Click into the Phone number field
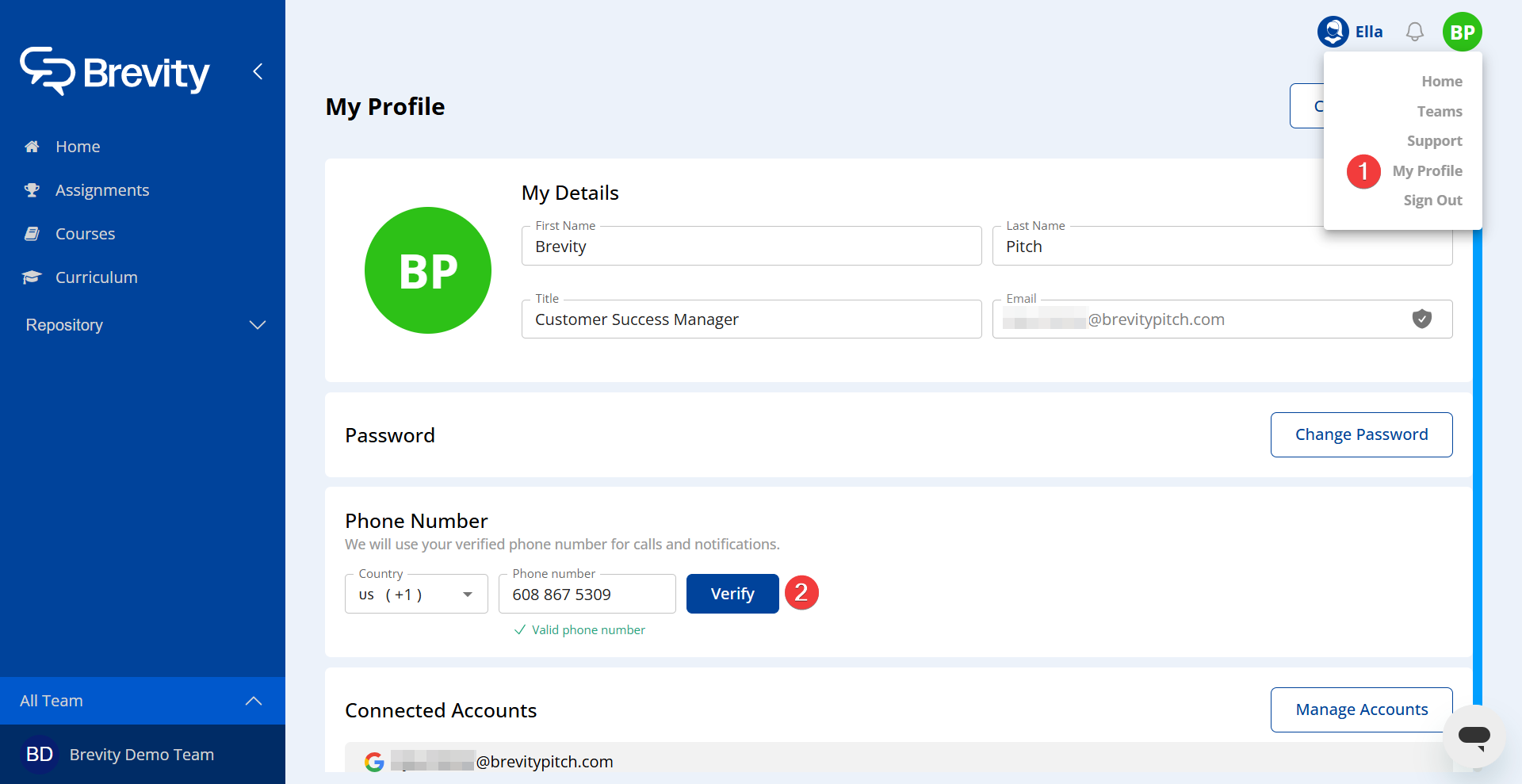The height and width of the screenshot is (784, 1522). point(587,595)
